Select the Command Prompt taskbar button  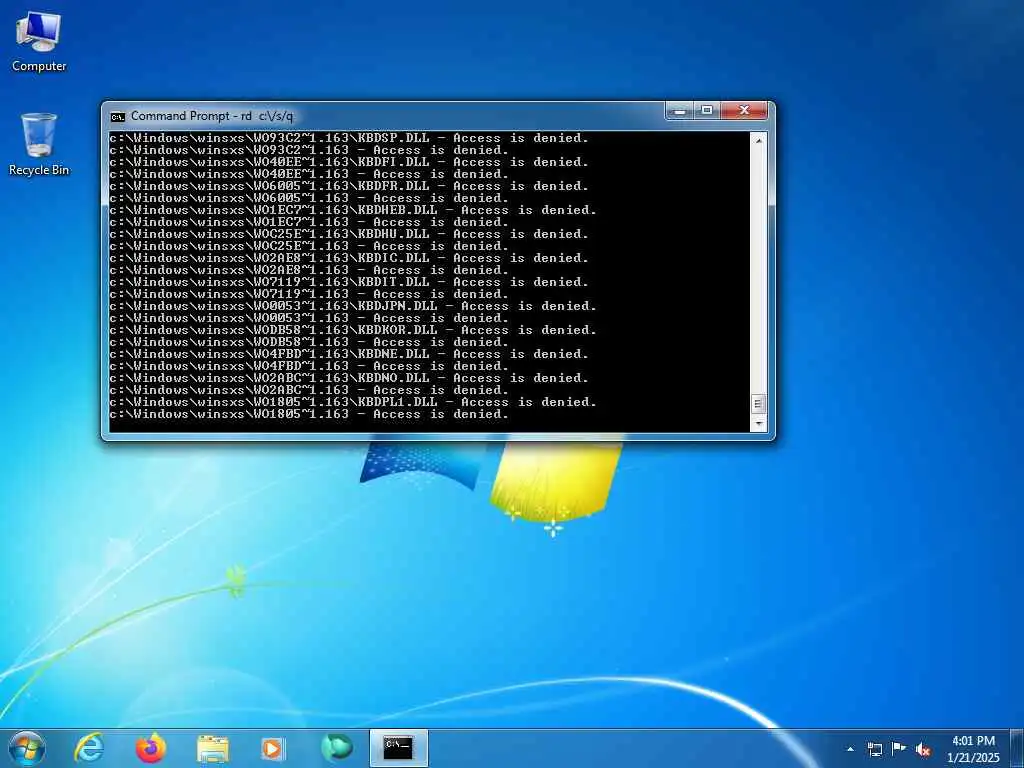pos(399,748)
